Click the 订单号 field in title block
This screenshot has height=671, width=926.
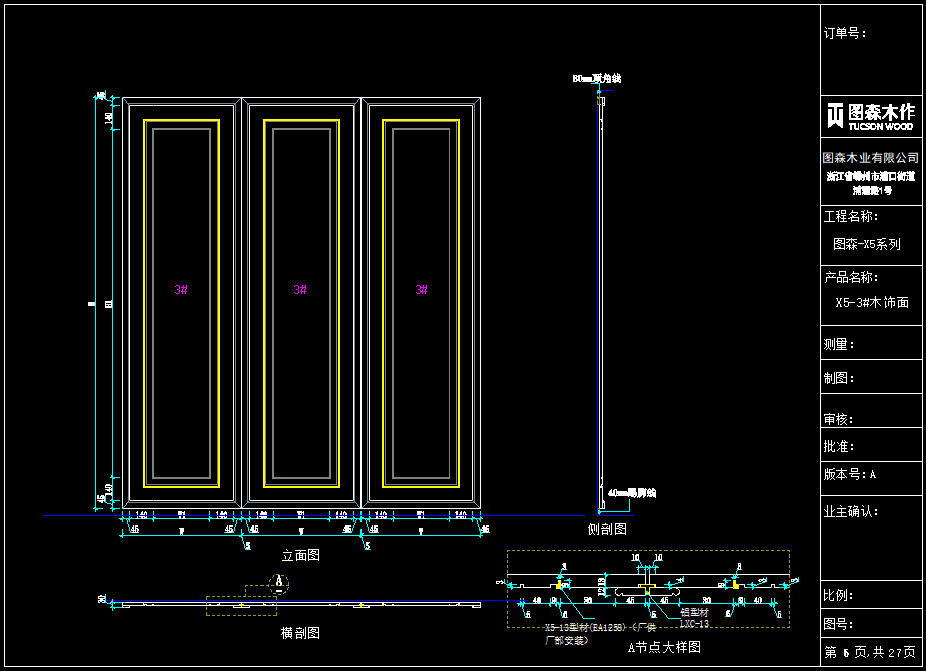click(x=844, y=33)
